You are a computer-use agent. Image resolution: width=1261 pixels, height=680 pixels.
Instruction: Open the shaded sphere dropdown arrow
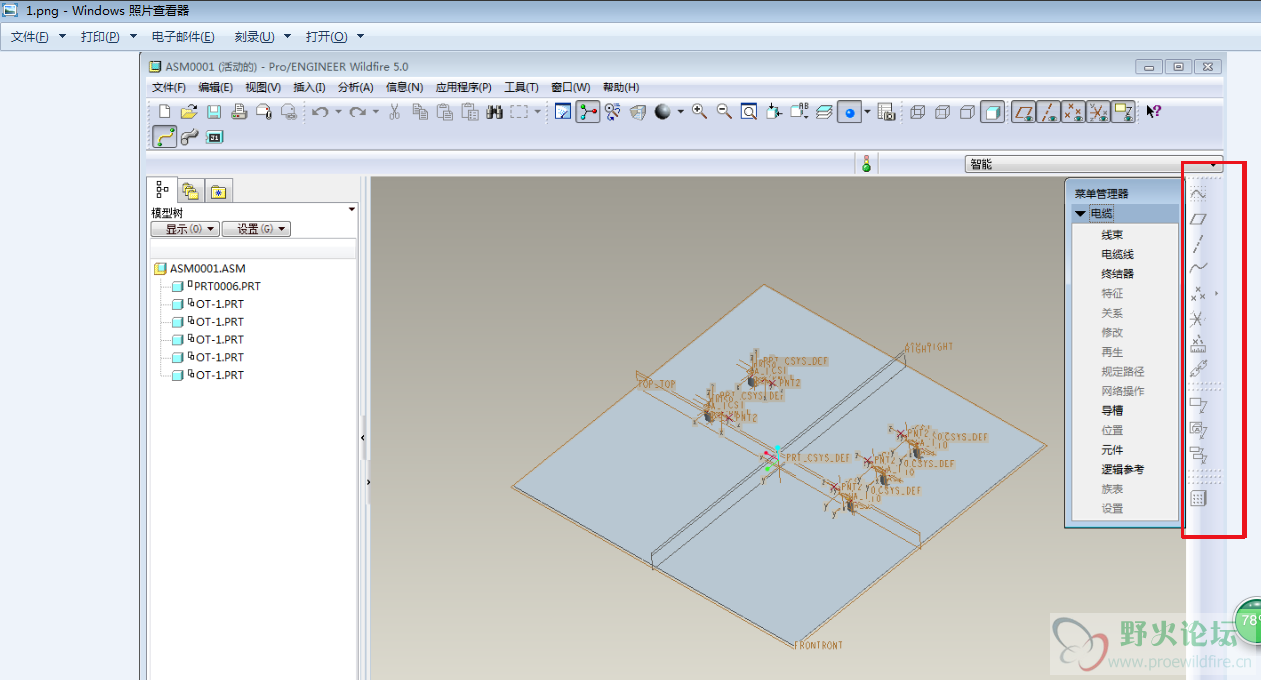[x=680, y=112]
